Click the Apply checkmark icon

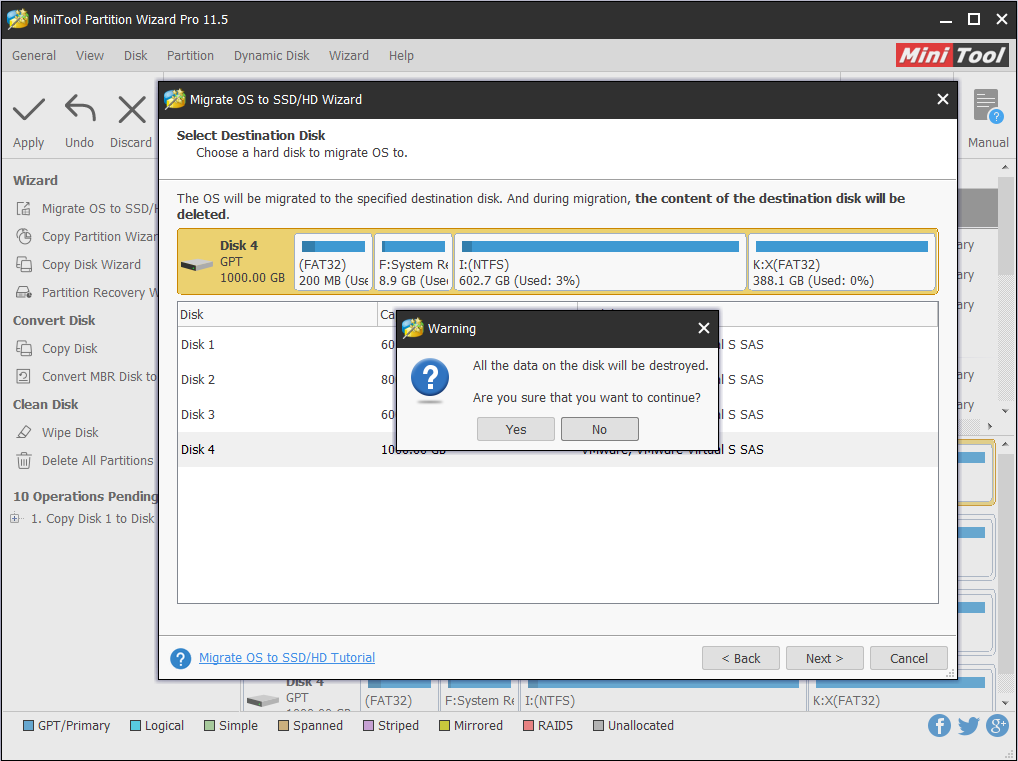tap(29, 109)
